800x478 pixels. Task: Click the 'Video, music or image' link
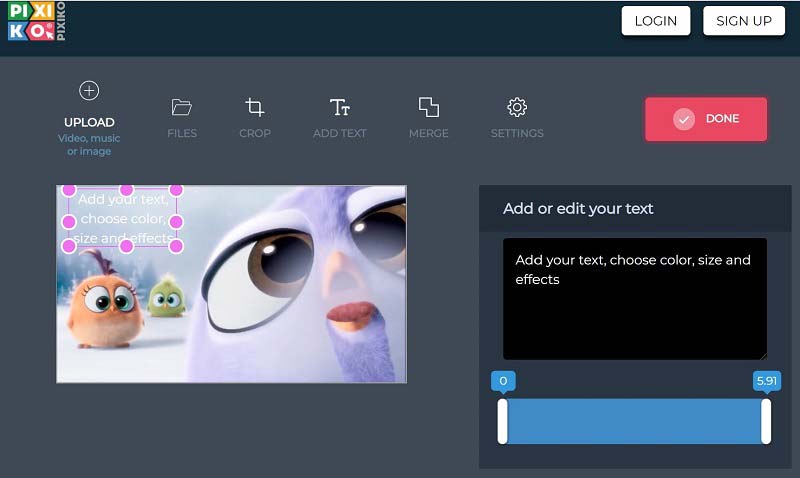pyautogui.click(x=89, y=145)
